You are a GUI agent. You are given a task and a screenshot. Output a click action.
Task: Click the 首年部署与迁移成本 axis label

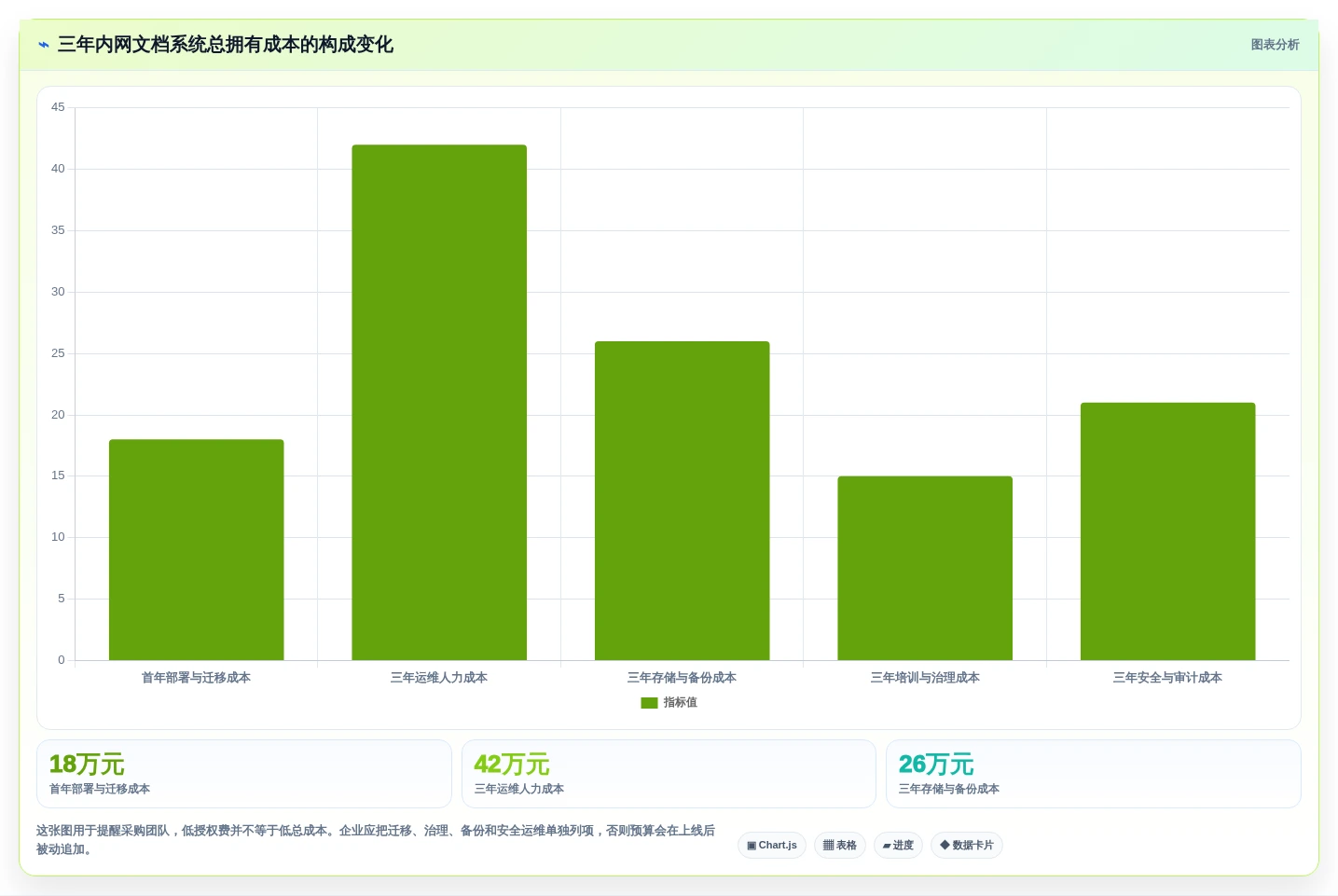pyautogui.click(x=197, y=678)
